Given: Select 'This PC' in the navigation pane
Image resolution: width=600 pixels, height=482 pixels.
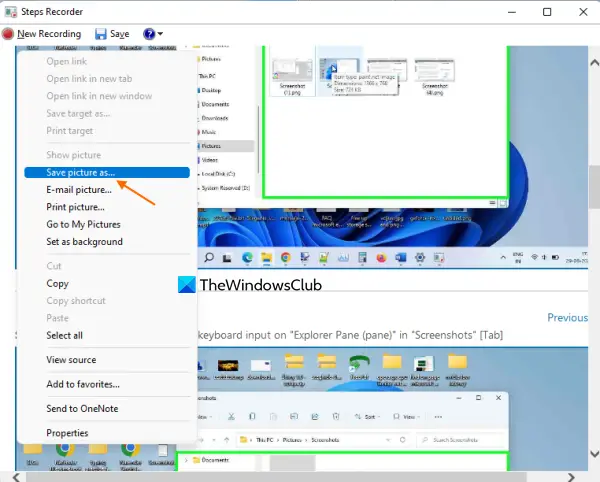Looking at the screenshot, I should (207, 76).
